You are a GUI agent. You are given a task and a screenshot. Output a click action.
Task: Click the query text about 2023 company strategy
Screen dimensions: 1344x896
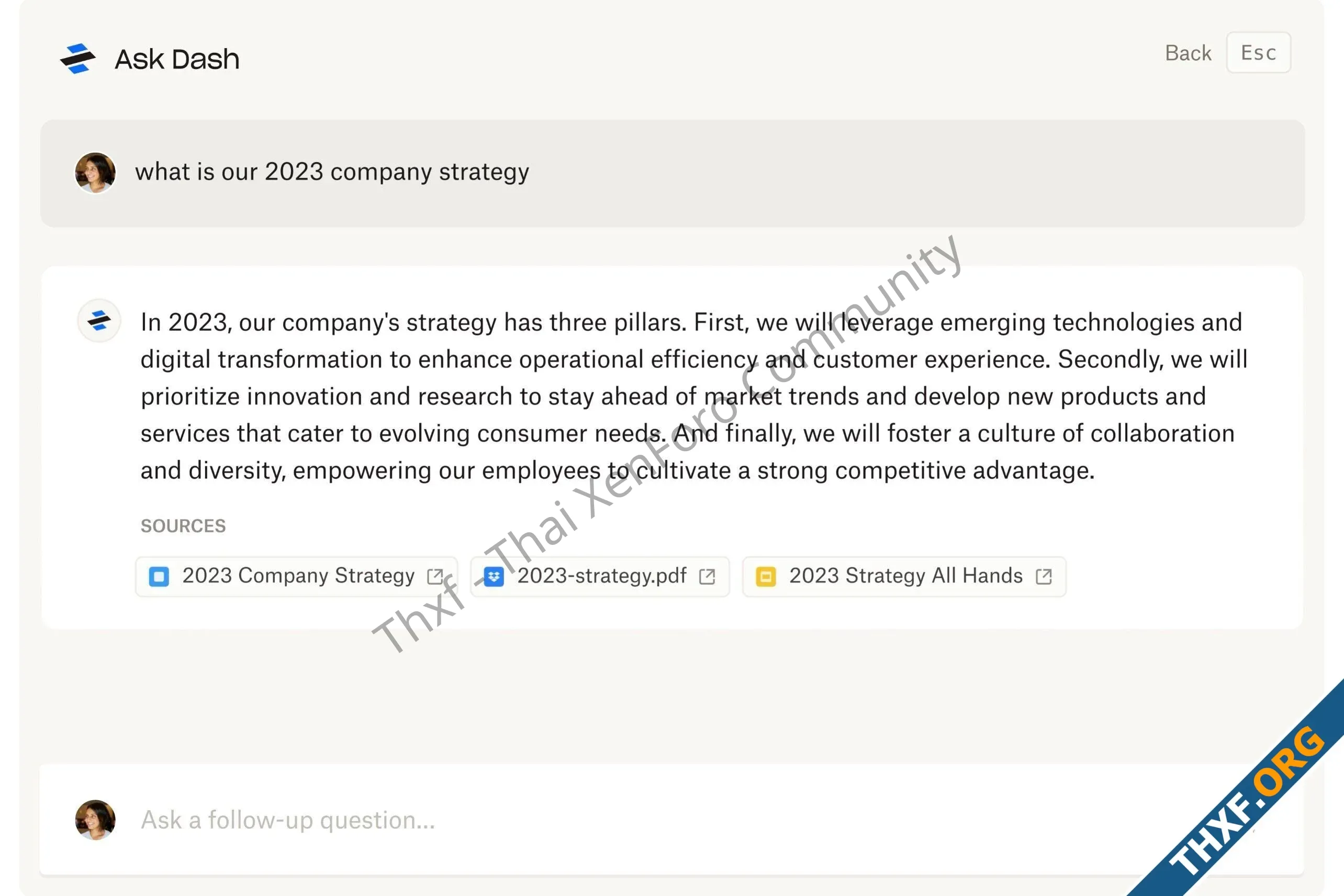pos(332,172)
